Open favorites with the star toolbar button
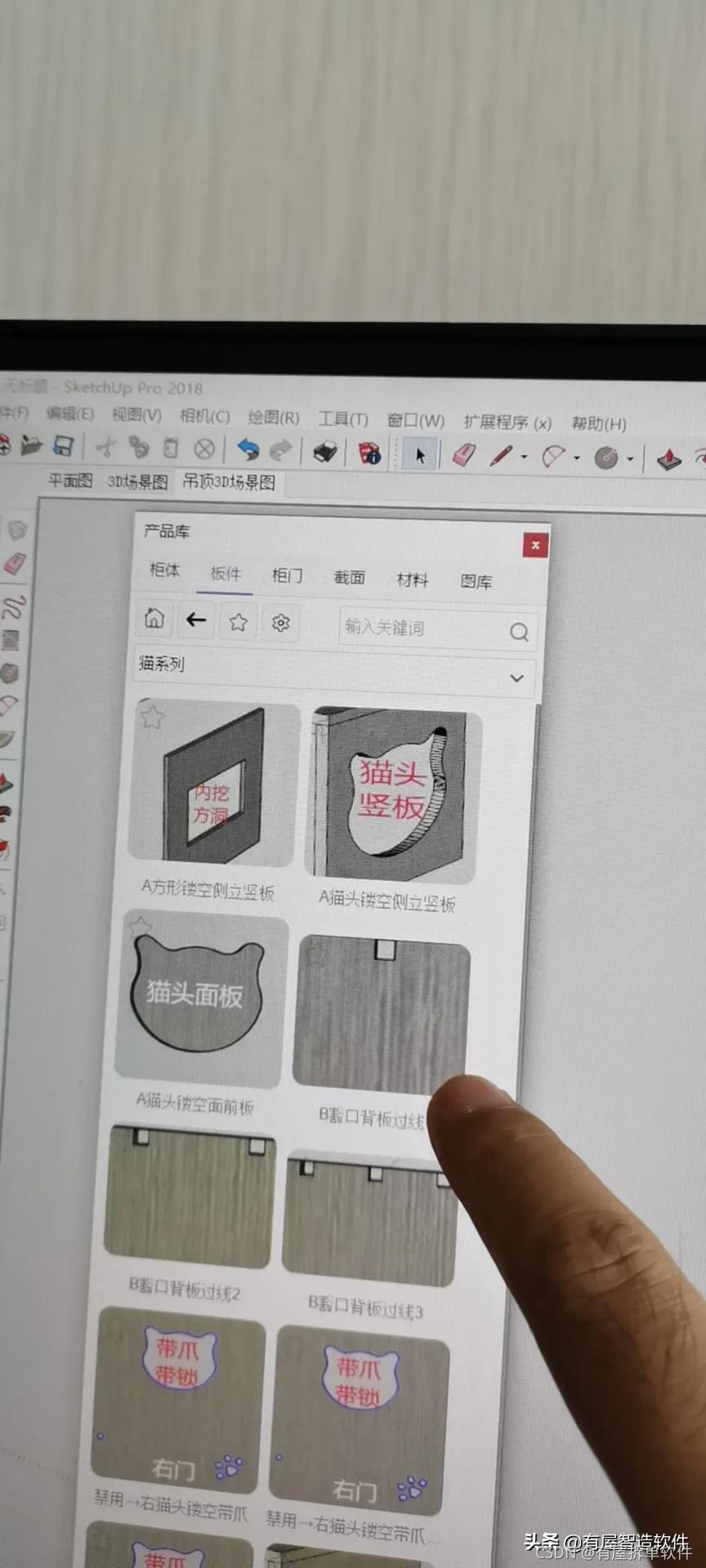The image size is (706, 1568). (x=239, y=622)
